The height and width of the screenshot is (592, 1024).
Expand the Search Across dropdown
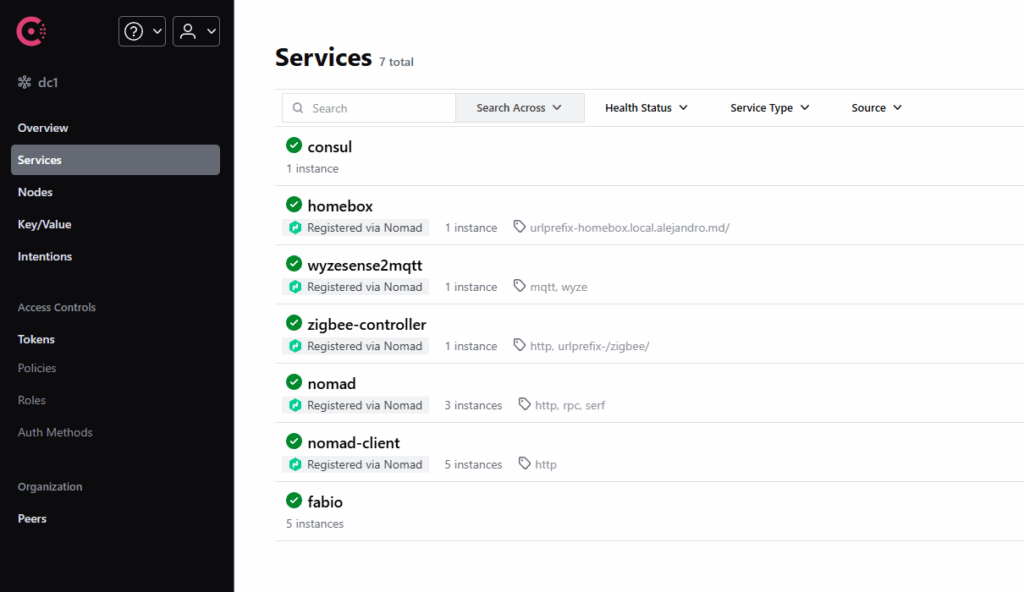[x=519, y=108]
